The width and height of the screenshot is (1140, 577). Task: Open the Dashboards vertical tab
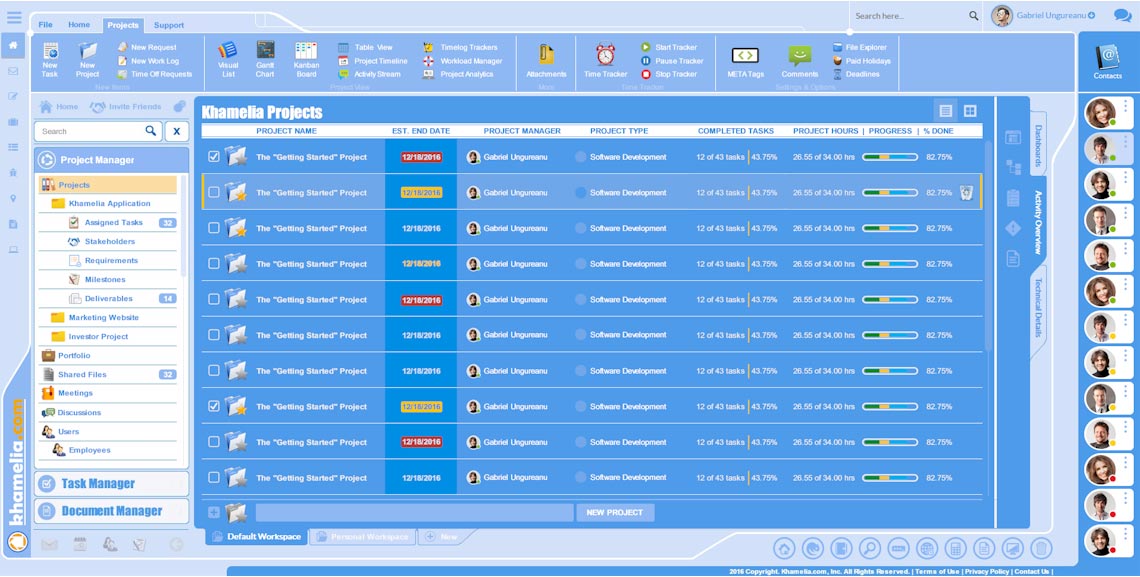(1038, 144)
